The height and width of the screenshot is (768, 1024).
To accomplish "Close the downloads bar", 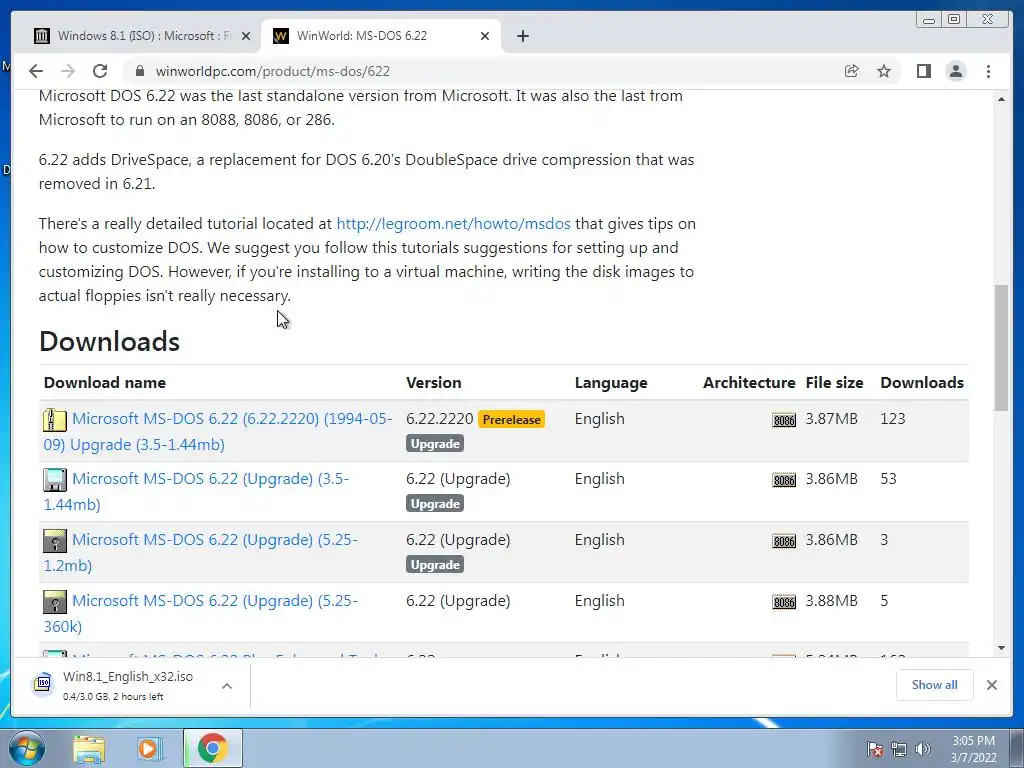I will 991,685.
